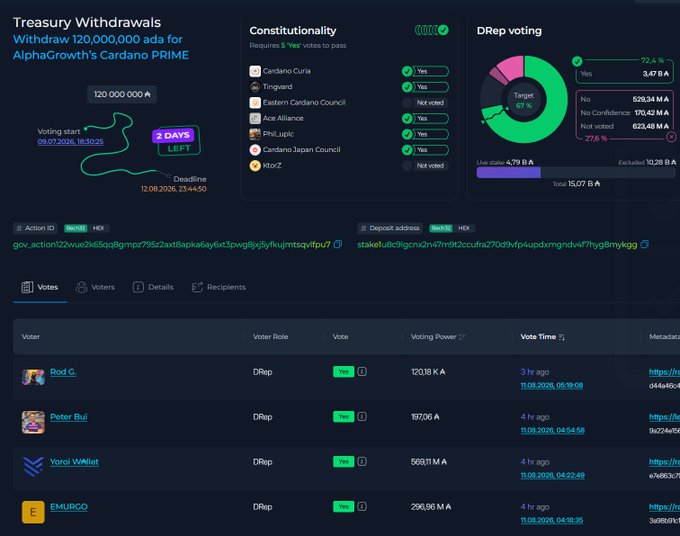Click the Voter column header
This screenshot has height=536, width=680.
click(x=31, y=337)
